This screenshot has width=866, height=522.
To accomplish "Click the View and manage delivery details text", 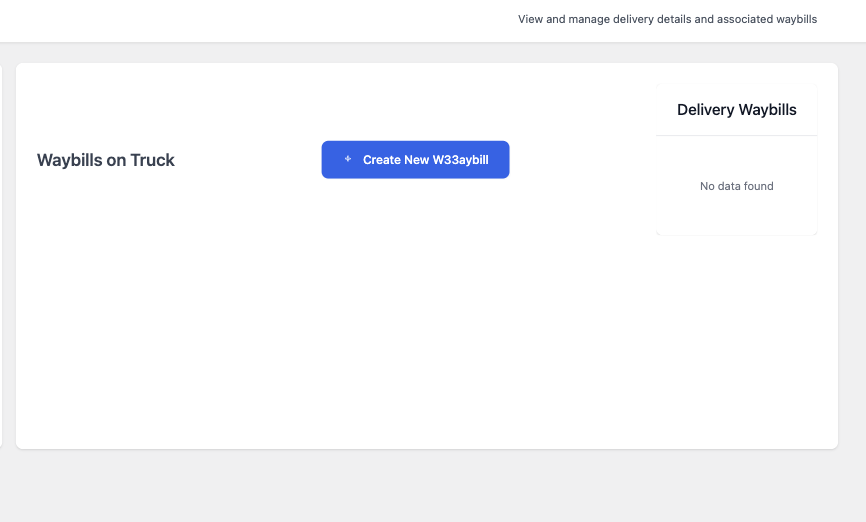I will pyautogui.click(x=667, y=19).
